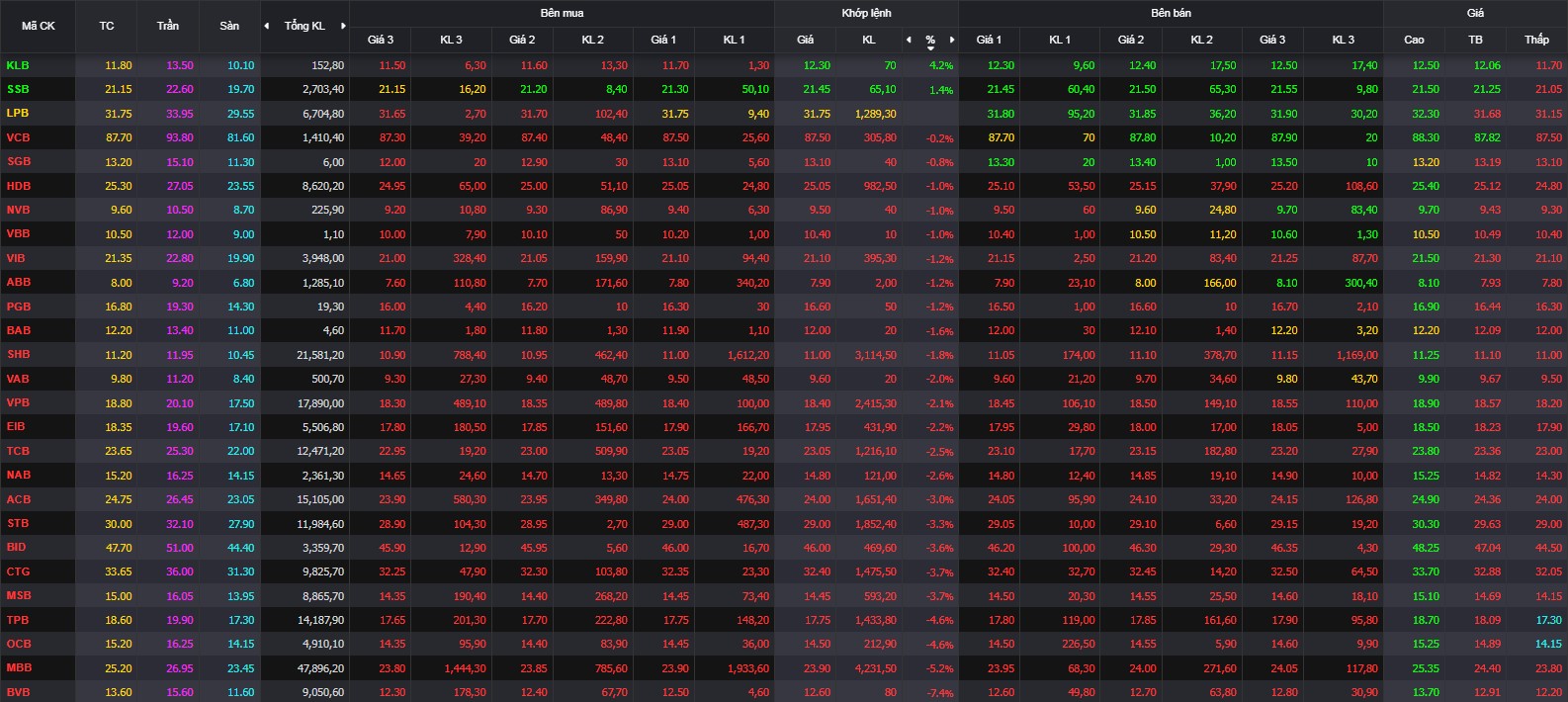Click VCB reference price 87.70
The height and width of the screenshot is (702, 1568).
point(119,138)
